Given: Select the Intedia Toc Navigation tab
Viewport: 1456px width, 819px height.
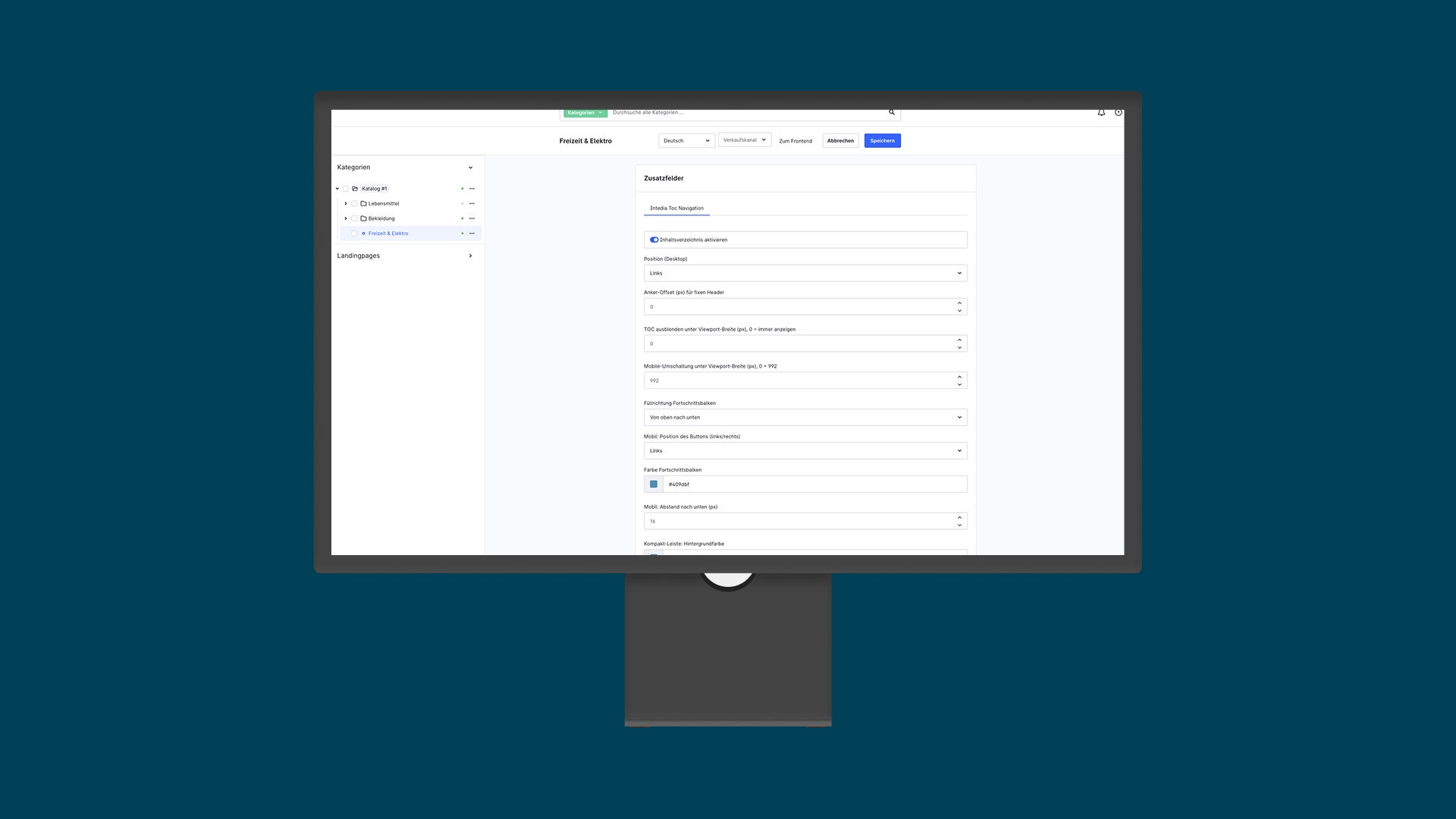Looking at the screenshot, I should (x=676, y=208).
